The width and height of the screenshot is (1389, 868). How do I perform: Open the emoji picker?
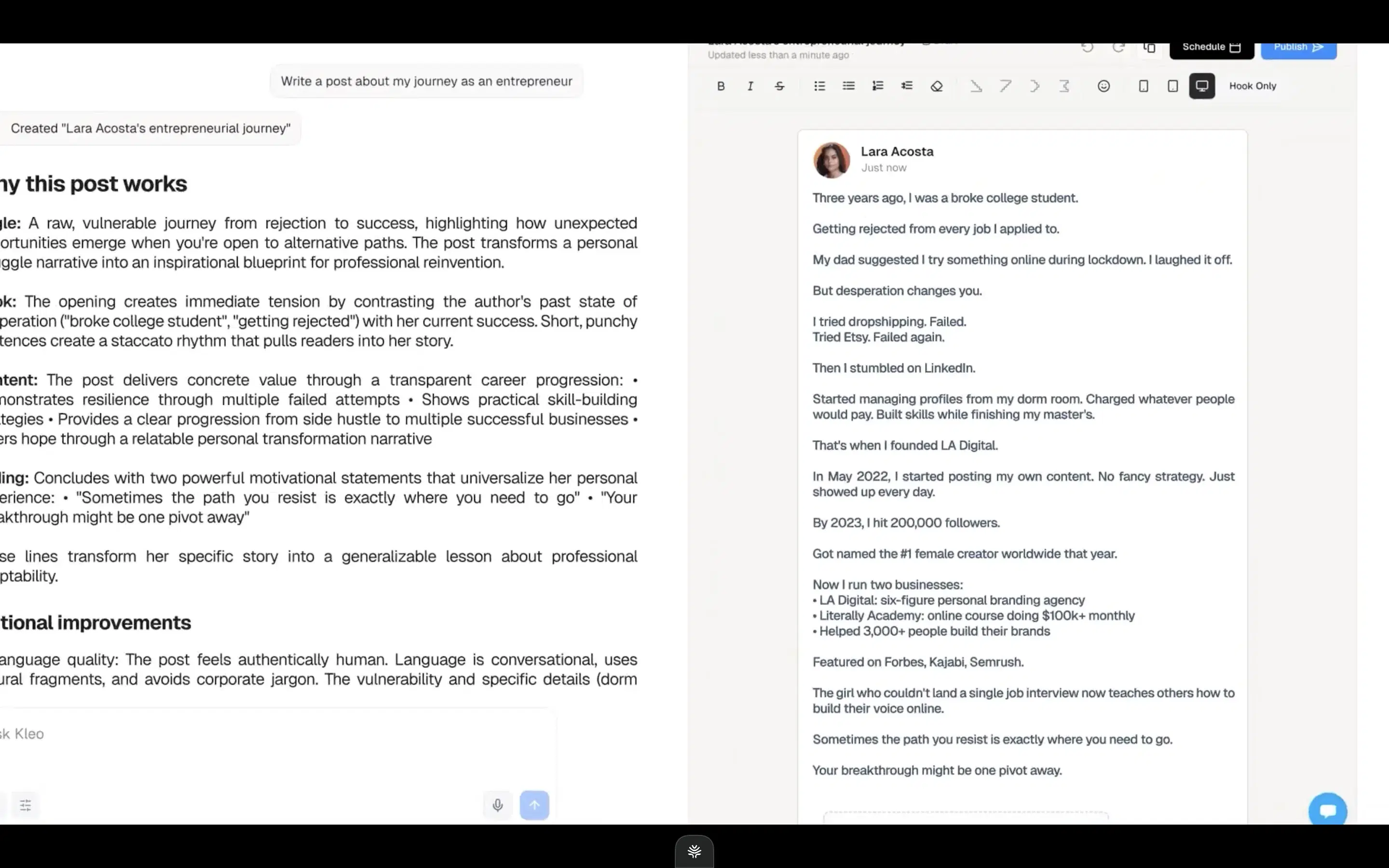coord(1104,86)
